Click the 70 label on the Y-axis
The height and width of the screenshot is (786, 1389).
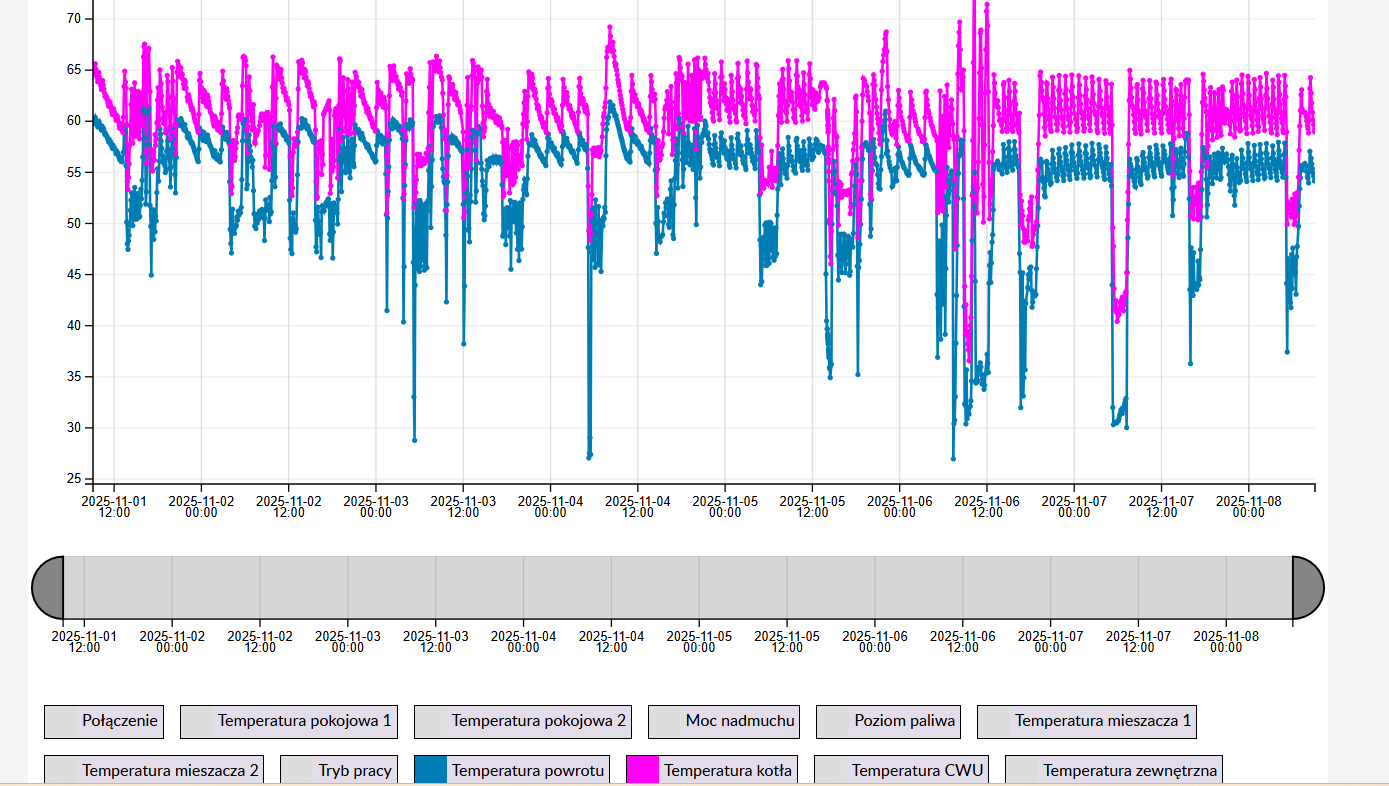[x=73, y=19]
